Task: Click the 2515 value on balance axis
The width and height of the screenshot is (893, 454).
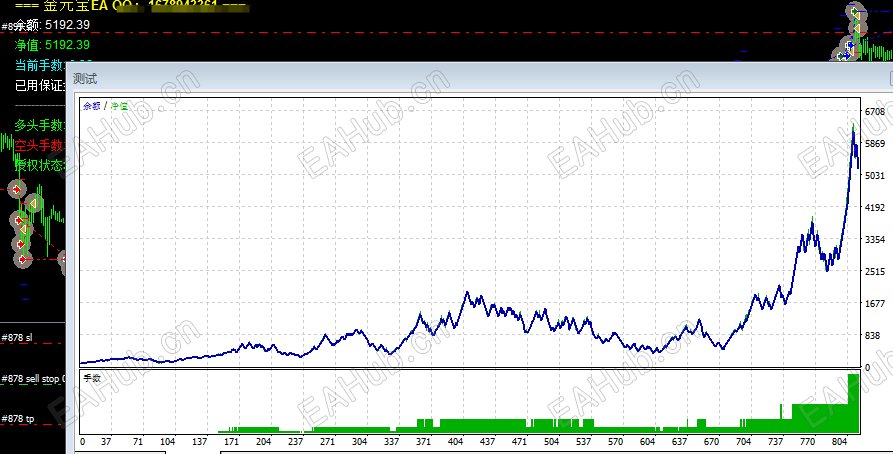Action: pos(875,272)
